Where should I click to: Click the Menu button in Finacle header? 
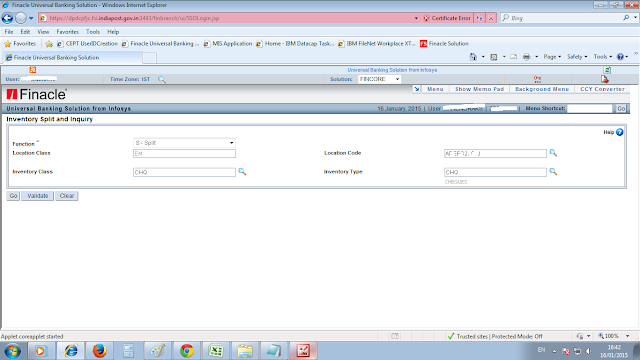435,89
